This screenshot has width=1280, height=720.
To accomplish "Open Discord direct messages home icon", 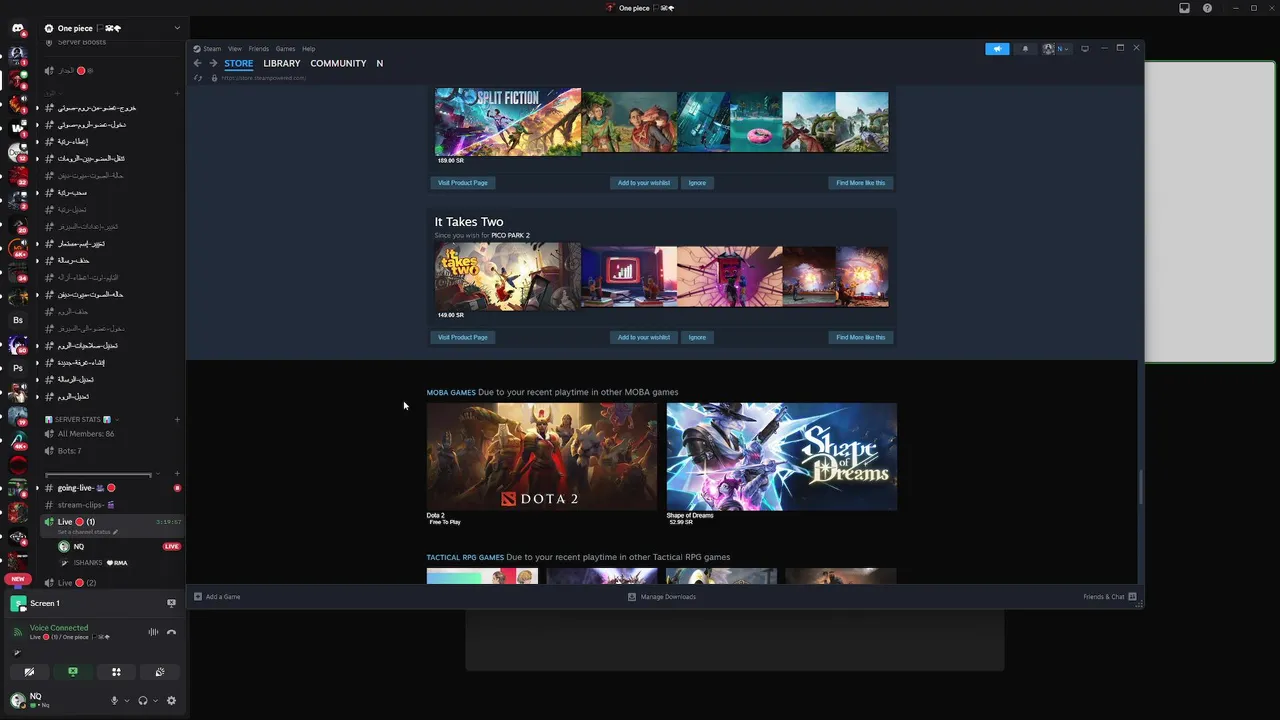I will (x=17, y=28).
